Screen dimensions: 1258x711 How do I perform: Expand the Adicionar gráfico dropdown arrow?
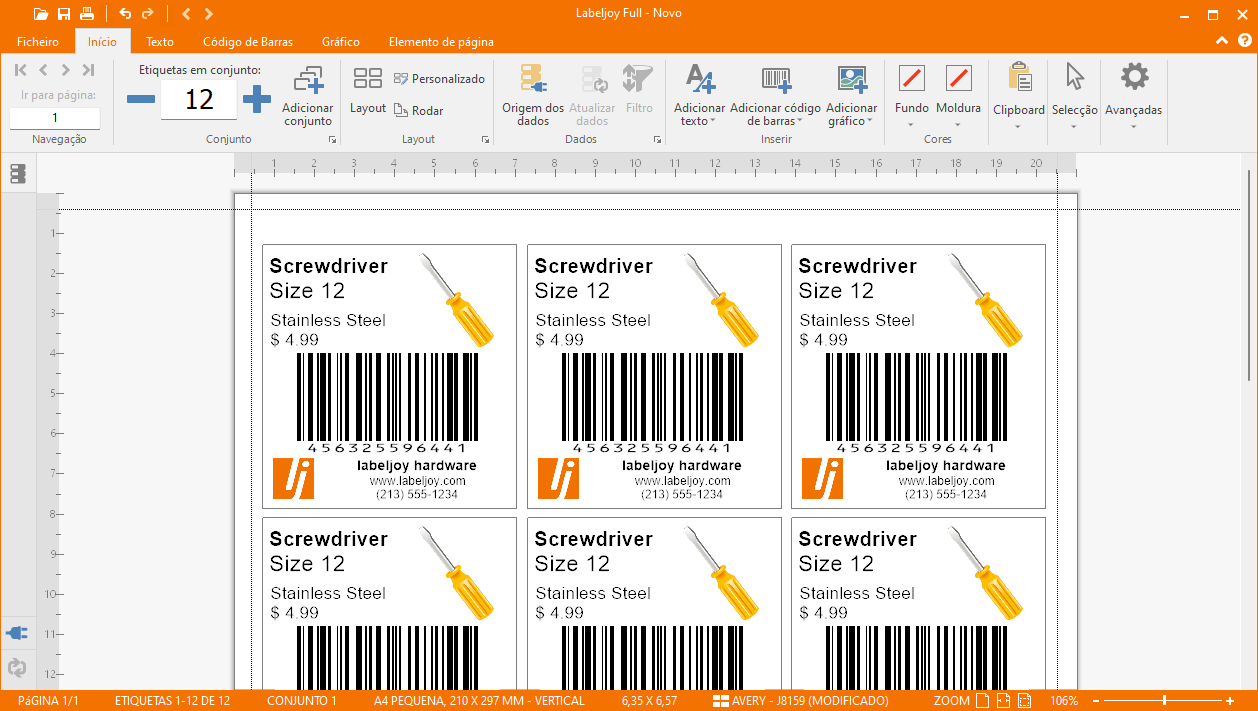coord(871,122)
